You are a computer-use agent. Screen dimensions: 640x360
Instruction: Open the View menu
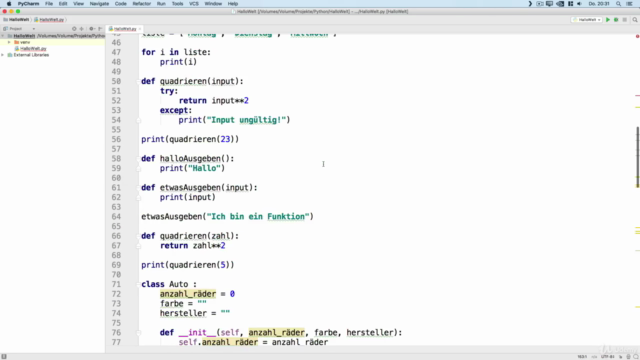[x=78, y=4]
